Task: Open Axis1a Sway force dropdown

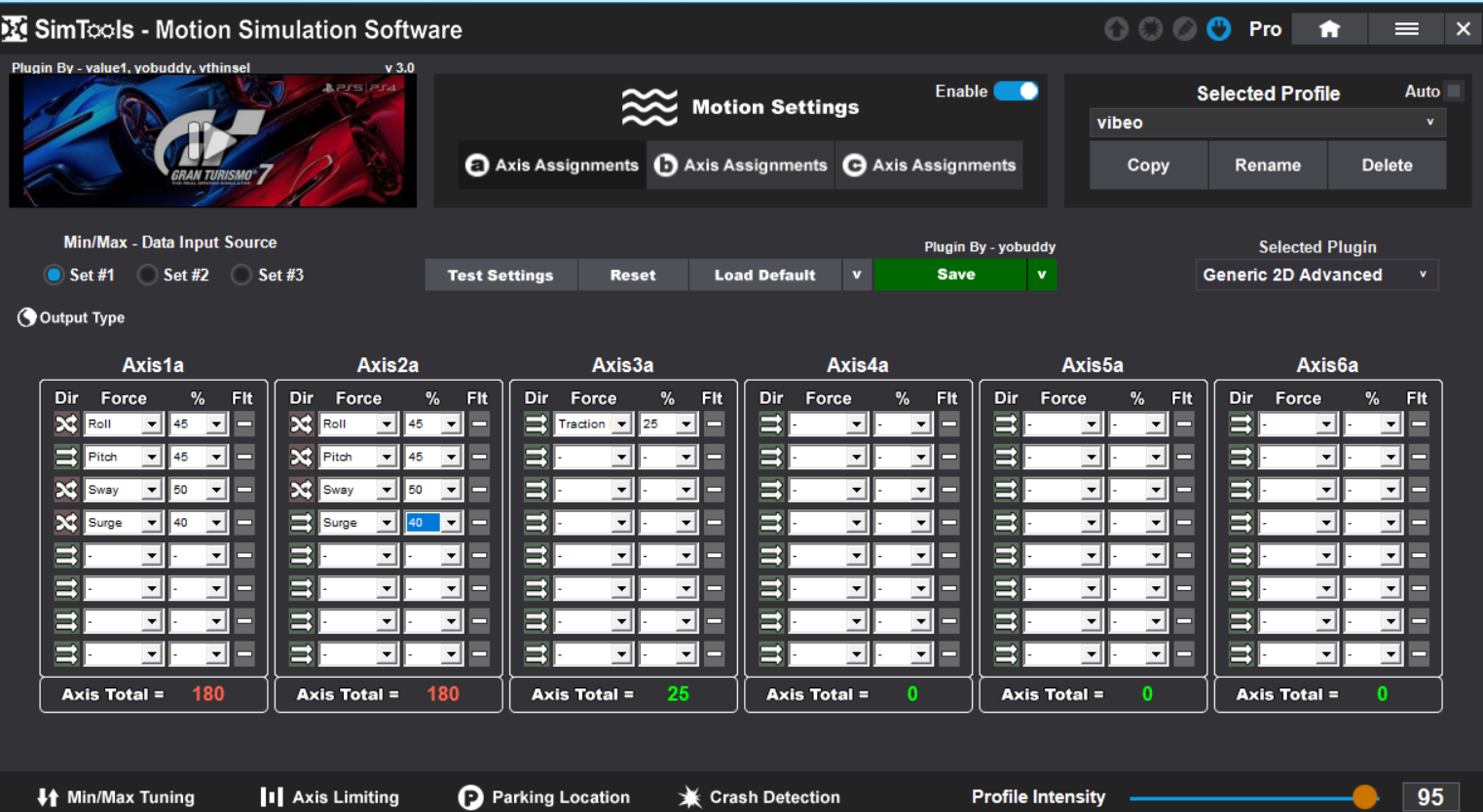Action: coord(151,490)
